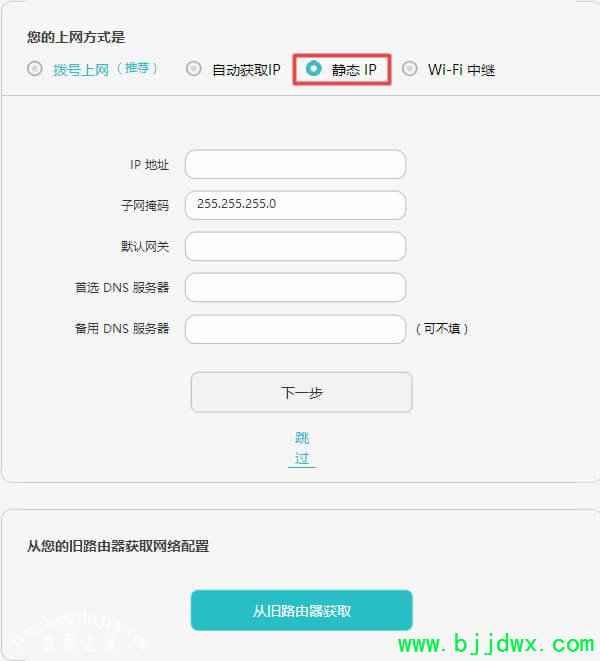The width and height of the screenshot is (600, 661).
Task: Click the 从旧路由器获取 button
Action: point(301,610)
